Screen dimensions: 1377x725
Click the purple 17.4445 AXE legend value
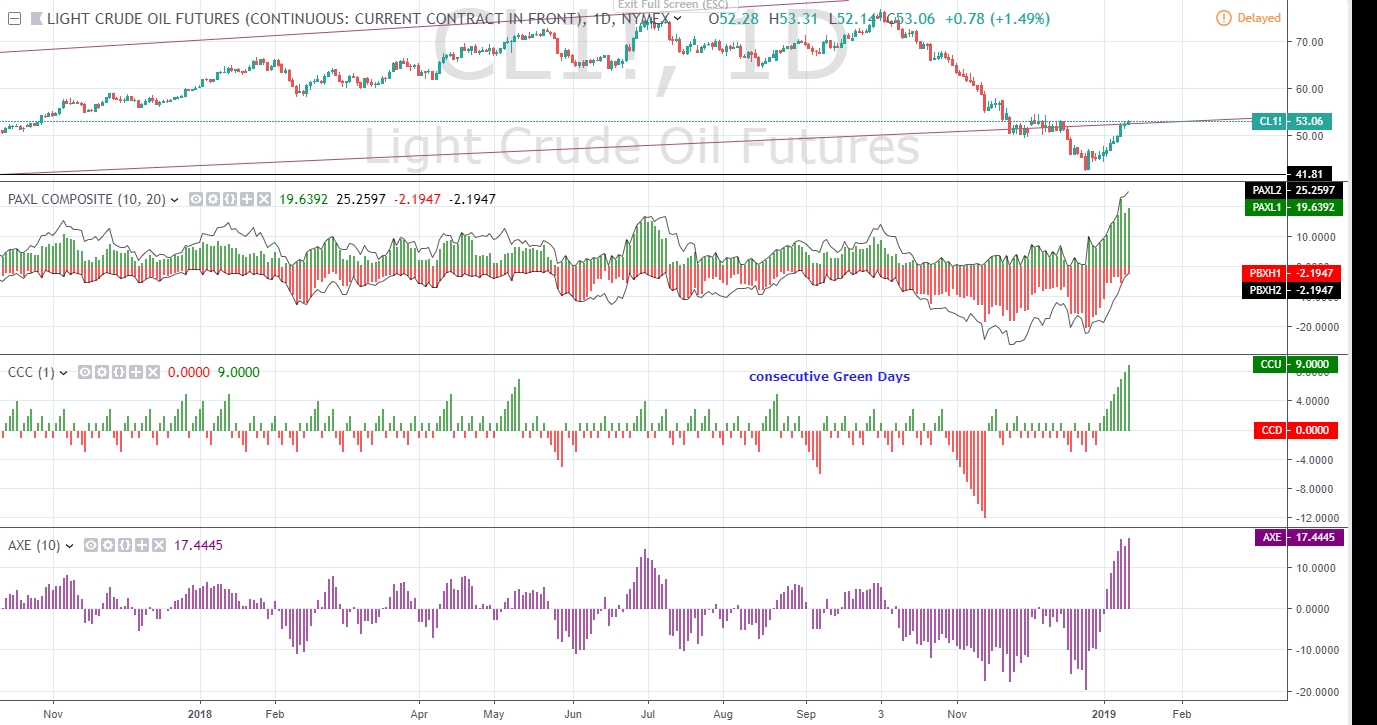click(x=198, y=546)
